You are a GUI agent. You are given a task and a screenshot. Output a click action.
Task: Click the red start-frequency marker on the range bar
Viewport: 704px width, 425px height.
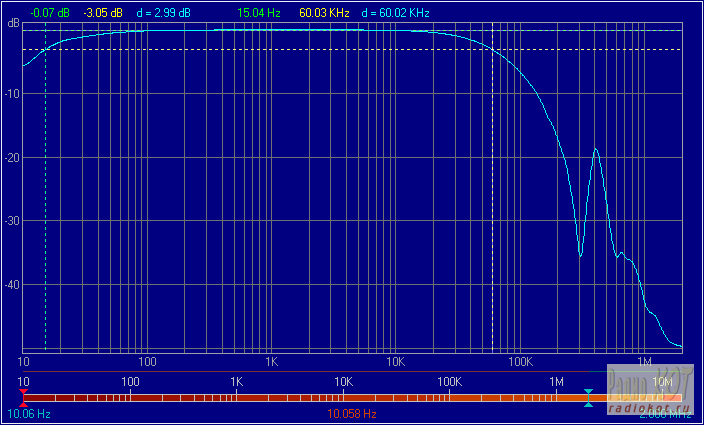[x=23, y=398]
